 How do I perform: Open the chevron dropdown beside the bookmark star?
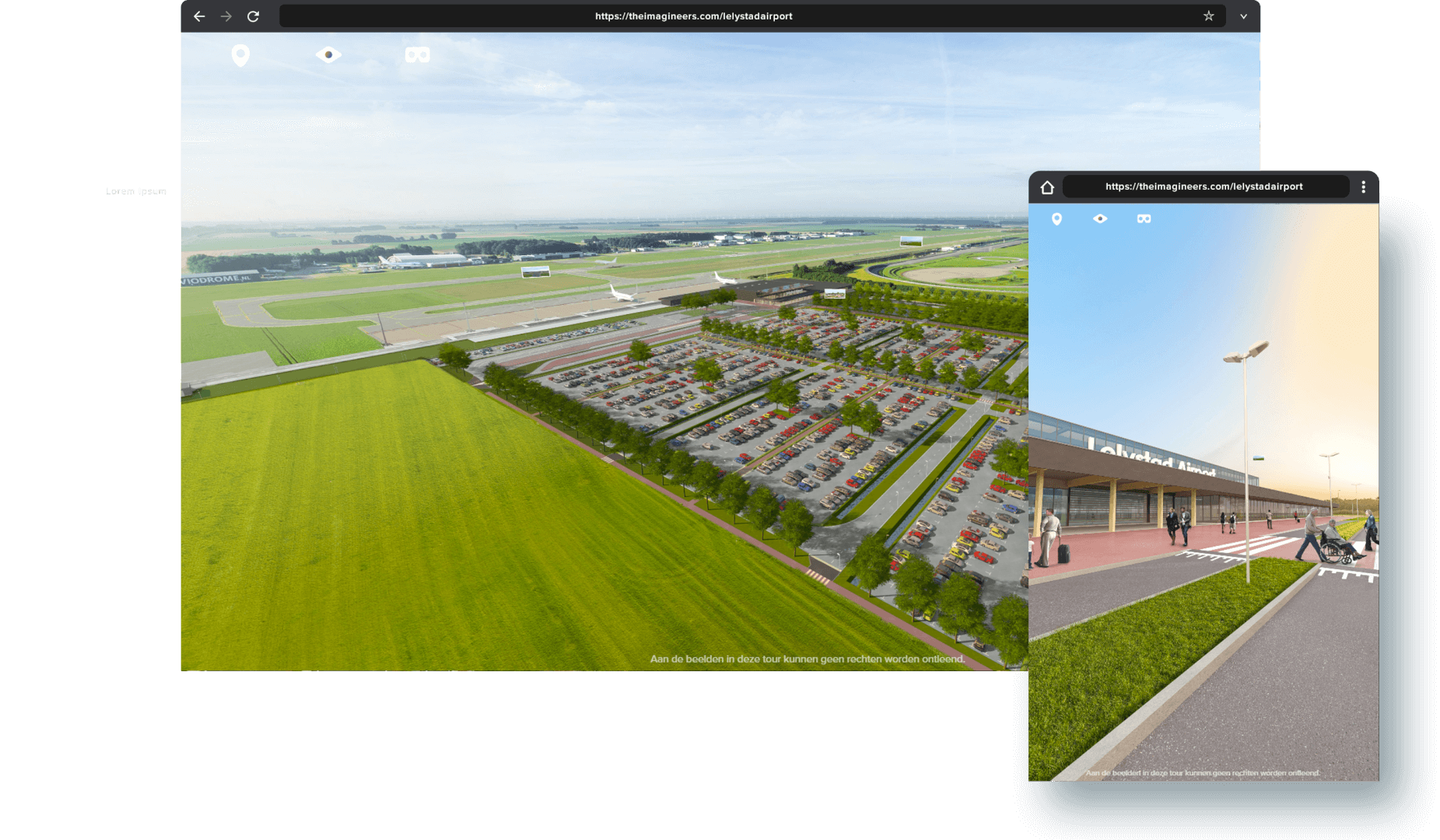point(1243,16)
